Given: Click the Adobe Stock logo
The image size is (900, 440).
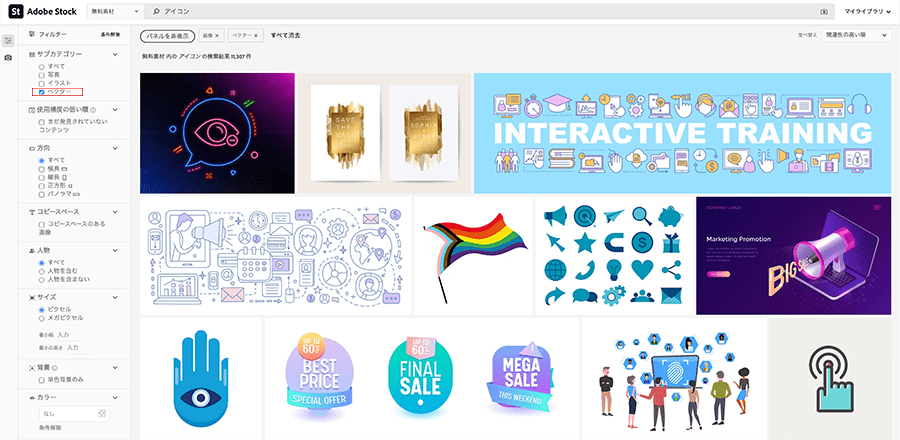Looking at the screenshot, I should (42, 11).
